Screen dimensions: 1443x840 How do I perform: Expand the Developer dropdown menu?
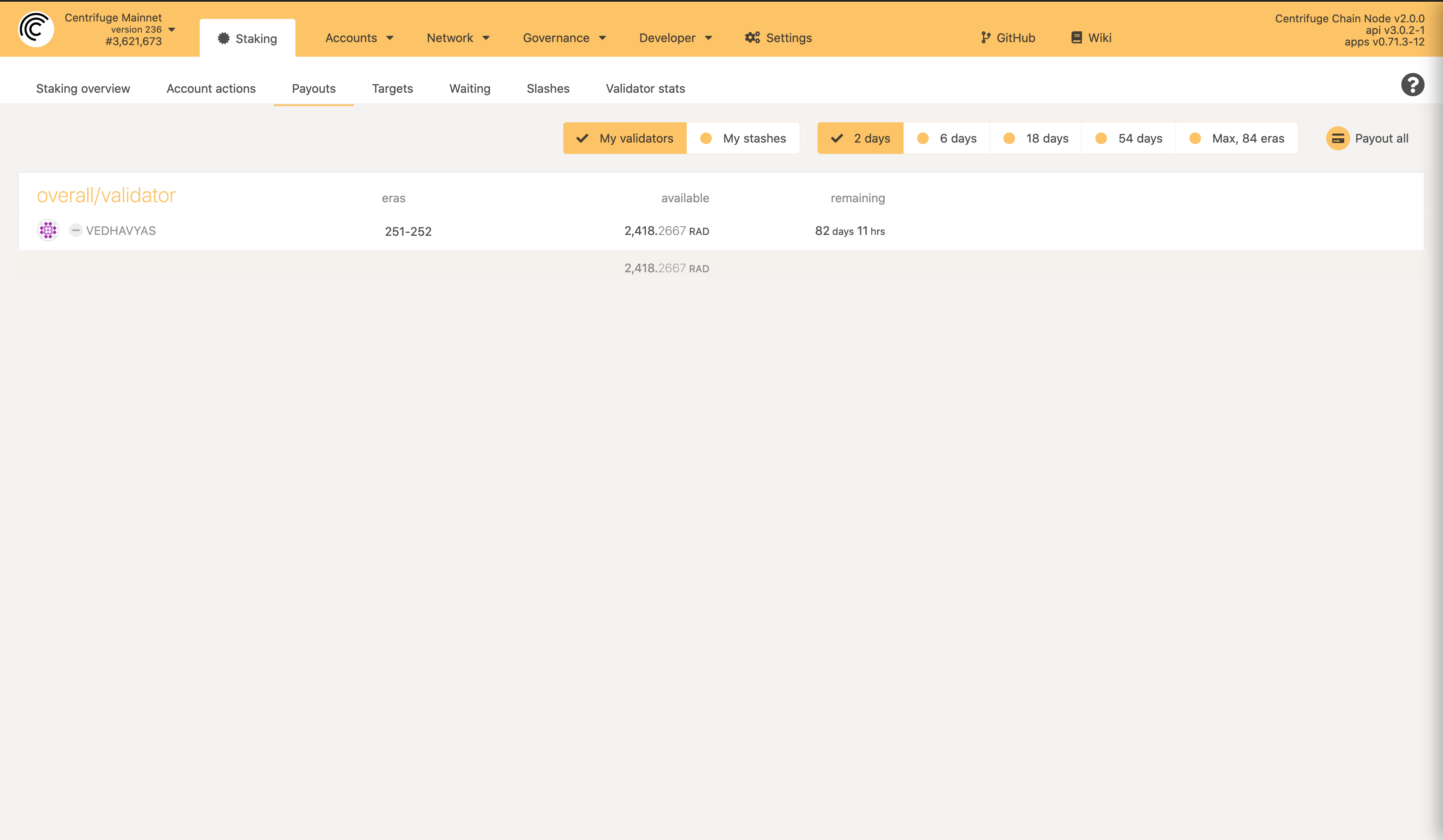point(676,38)
